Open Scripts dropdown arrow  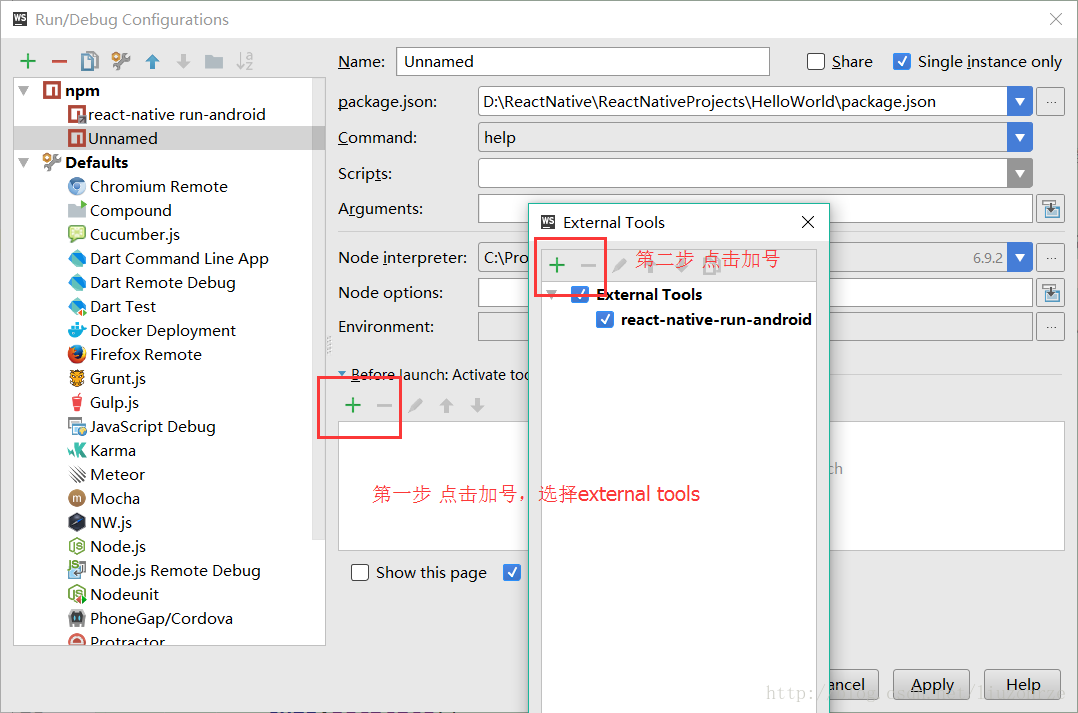tap(1020, 173)
